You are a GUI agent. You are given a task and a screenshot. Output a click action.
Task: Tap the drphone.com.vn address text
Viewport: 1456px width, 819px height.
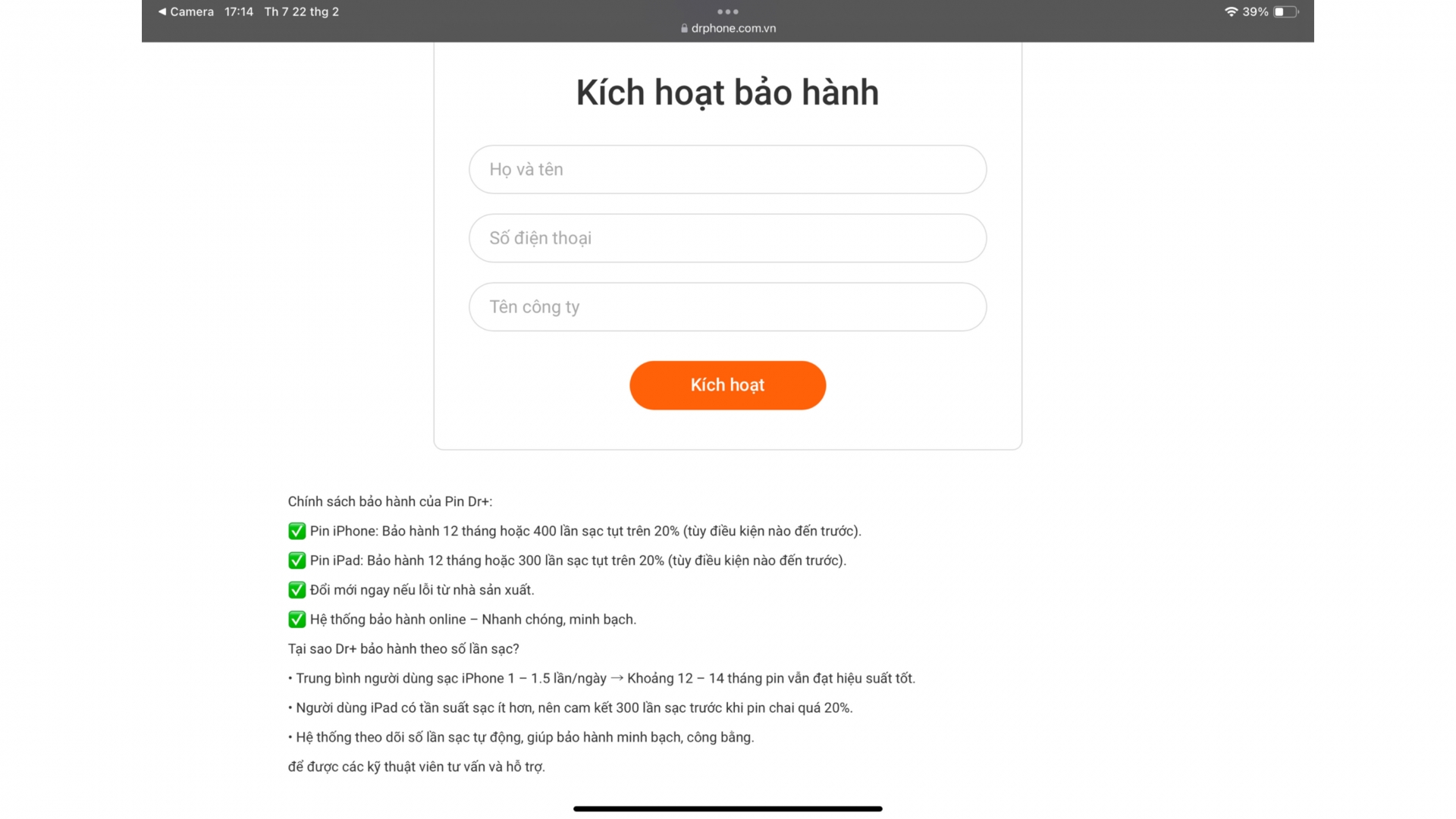733,28
